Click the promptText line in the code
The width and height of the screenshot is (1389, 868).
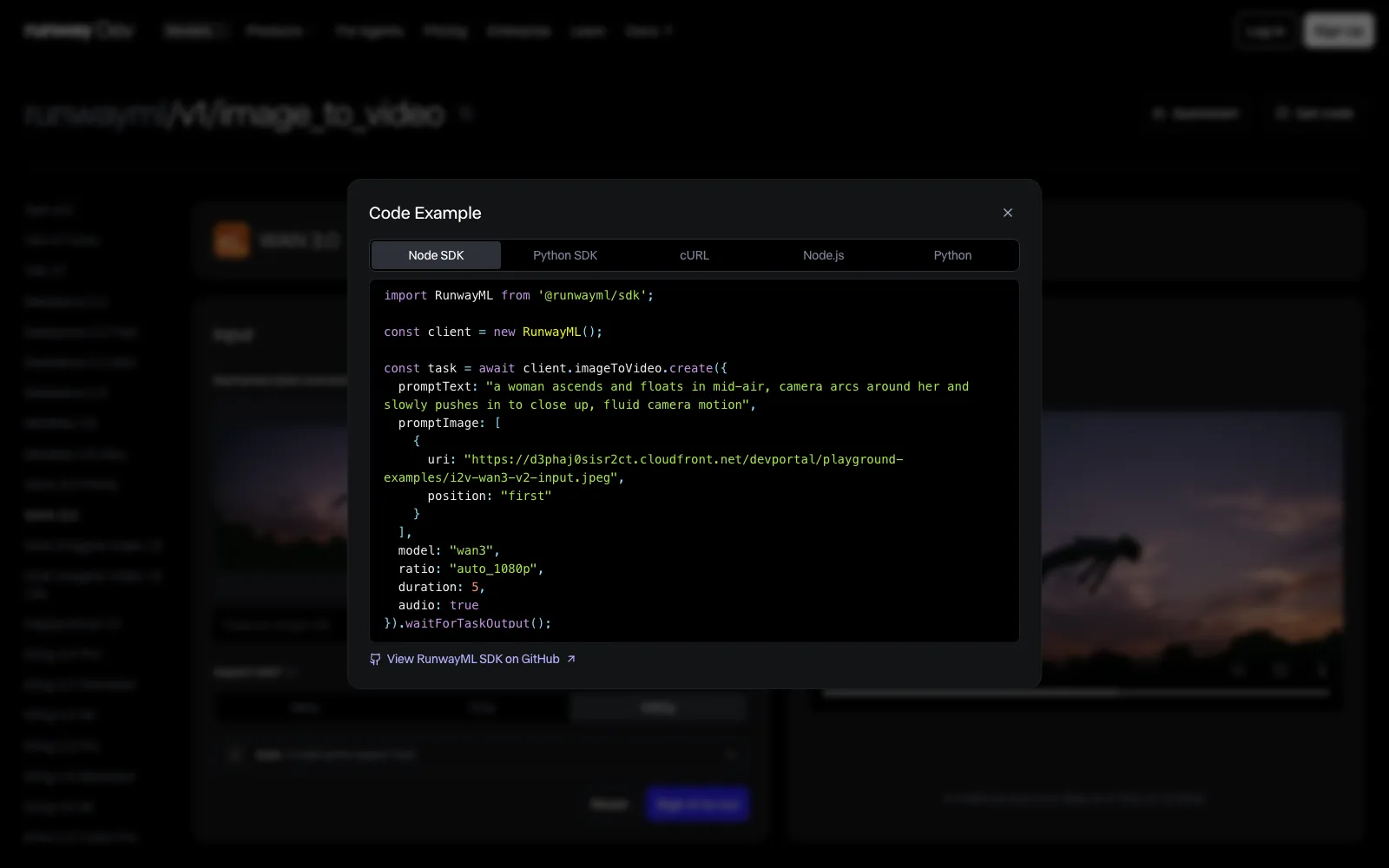676,396
